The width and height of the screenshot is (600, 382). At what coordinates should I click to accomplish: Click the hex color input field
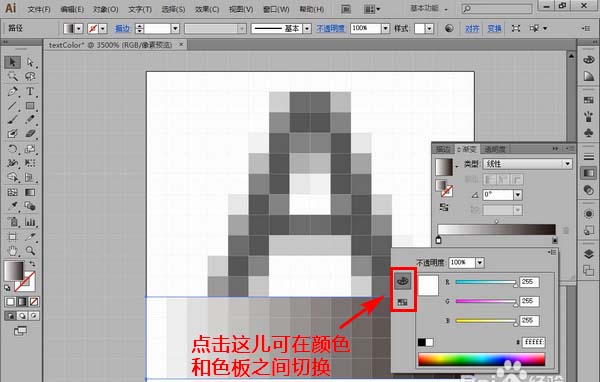(534, 342)
